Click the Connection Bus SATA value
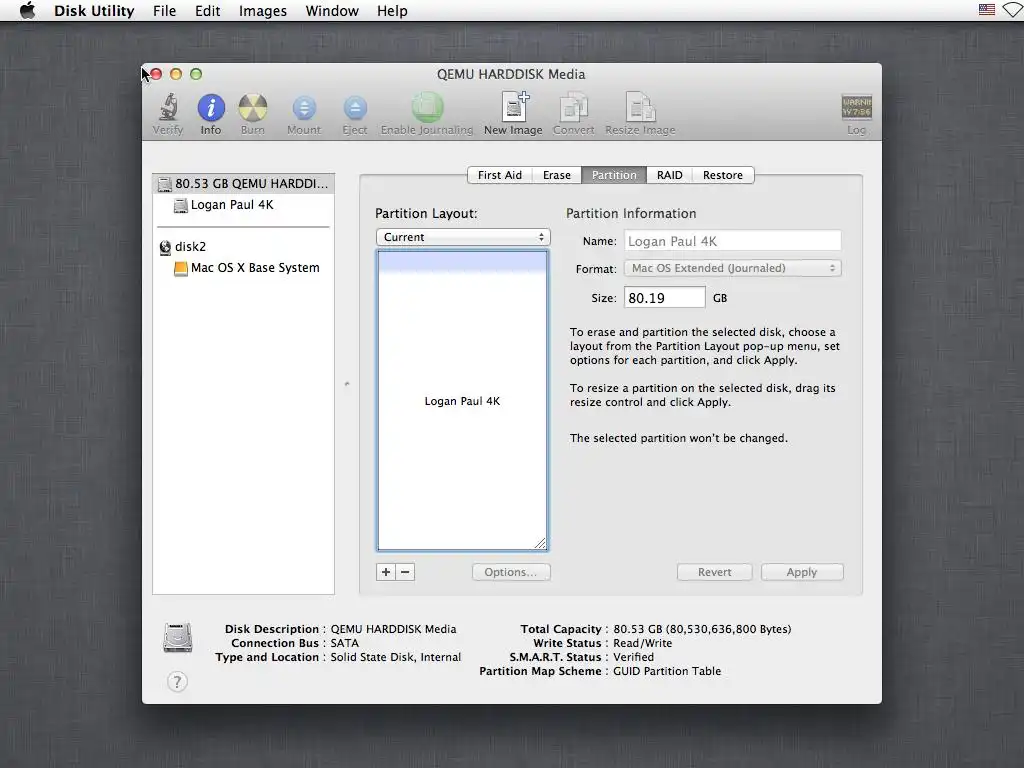 (344, 643)
